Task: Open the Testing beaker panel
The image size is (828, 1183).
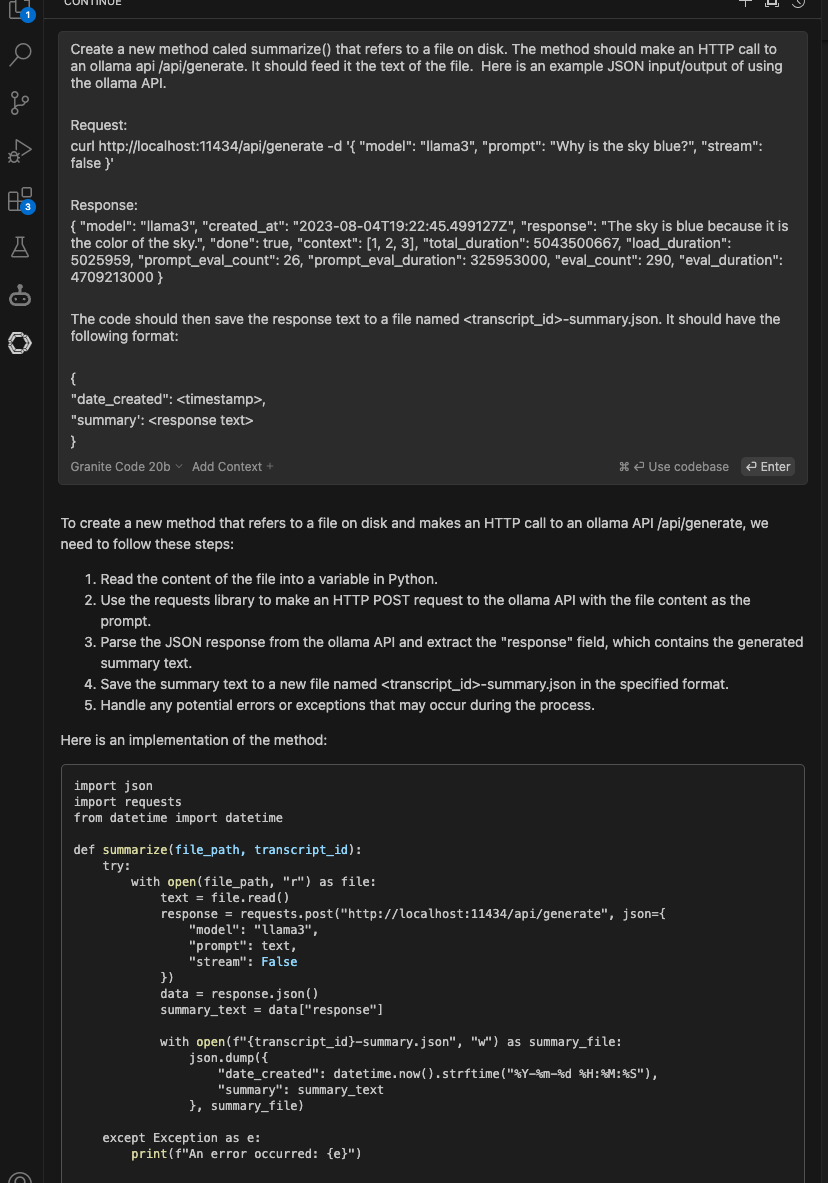Action: click(x=19, y=247)
